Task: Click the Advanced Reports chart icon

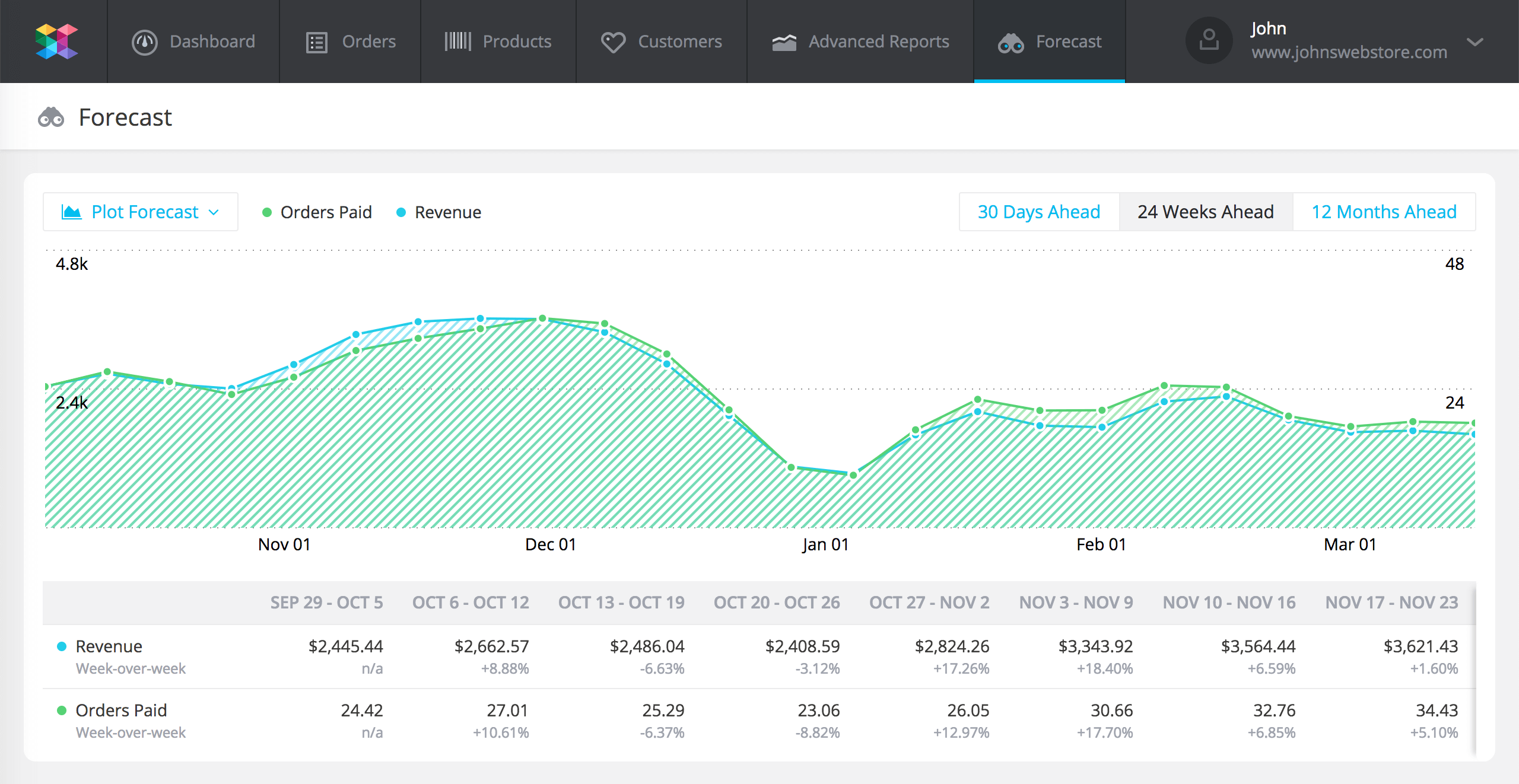Action: pos(784,42)
